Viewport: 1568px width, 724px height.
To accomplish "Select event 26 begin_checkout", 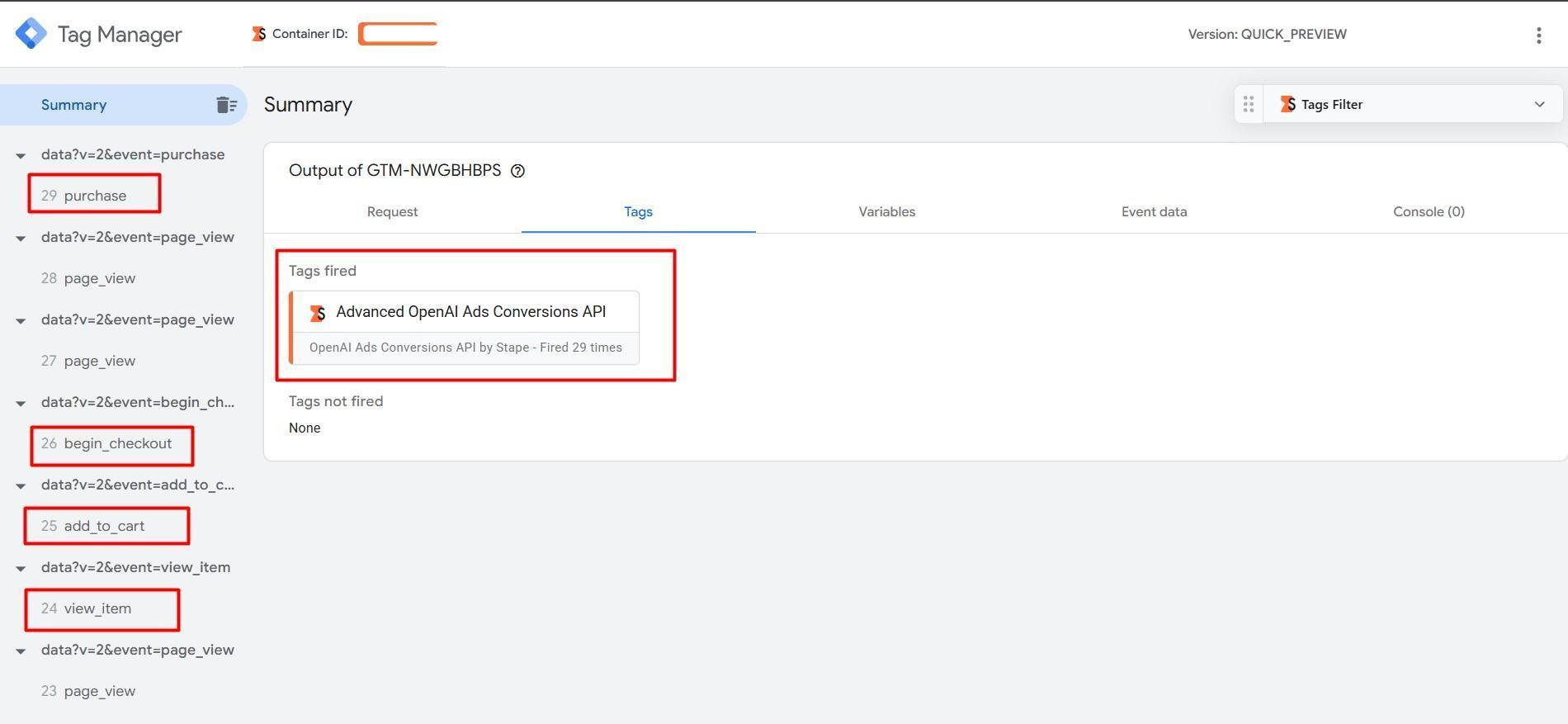I will point(106,443).
